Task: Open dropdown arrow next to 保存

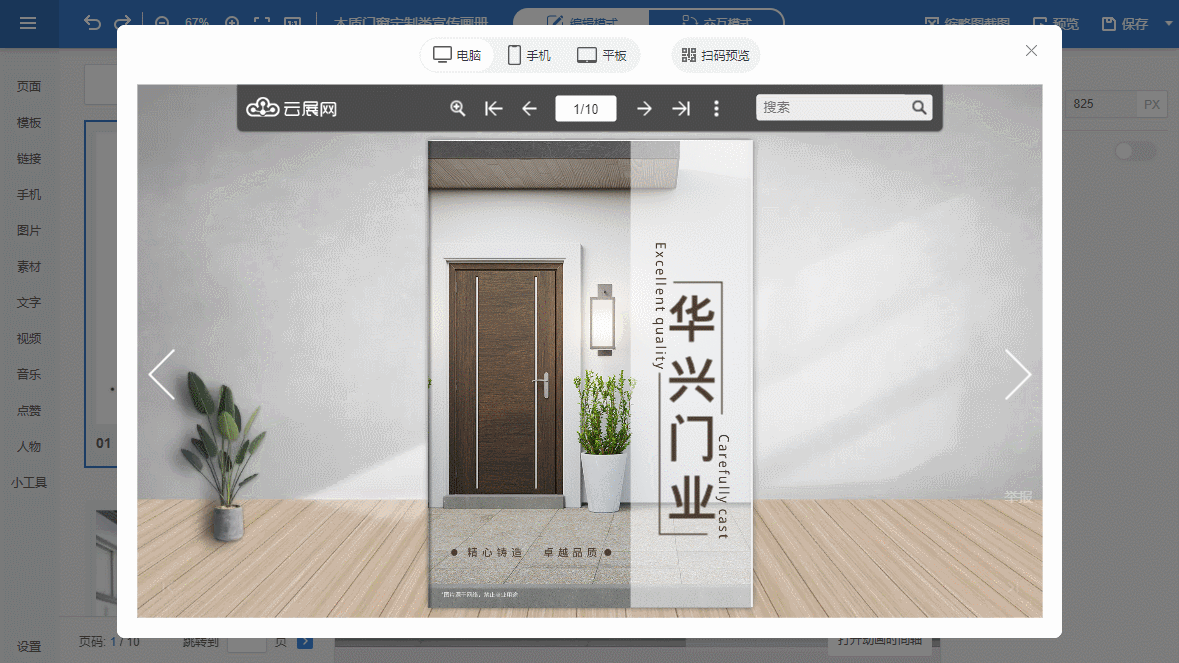Action: pos(1168,23)
